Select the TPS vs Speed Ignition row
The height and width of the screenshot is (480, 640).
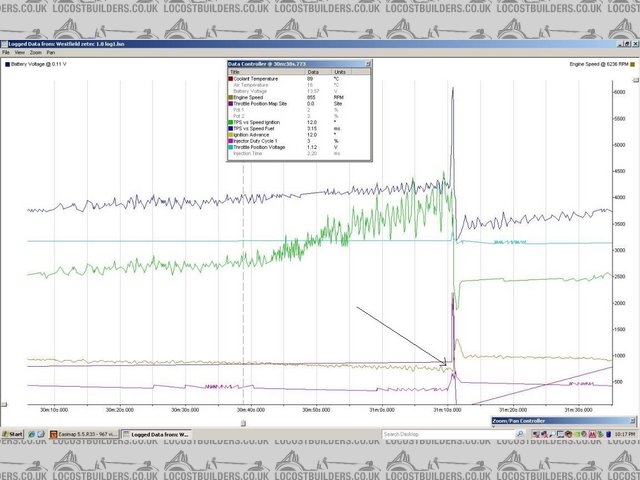click(299, 122)
